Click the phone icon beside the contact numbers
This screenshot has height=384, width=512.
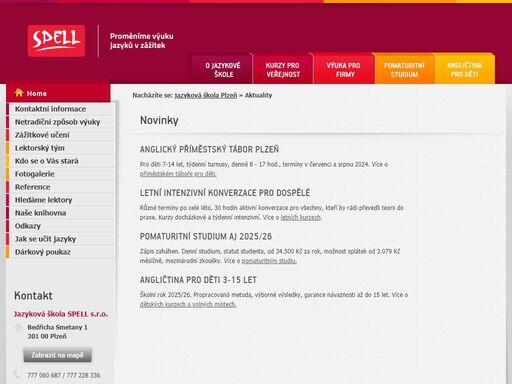click(18, 374)
